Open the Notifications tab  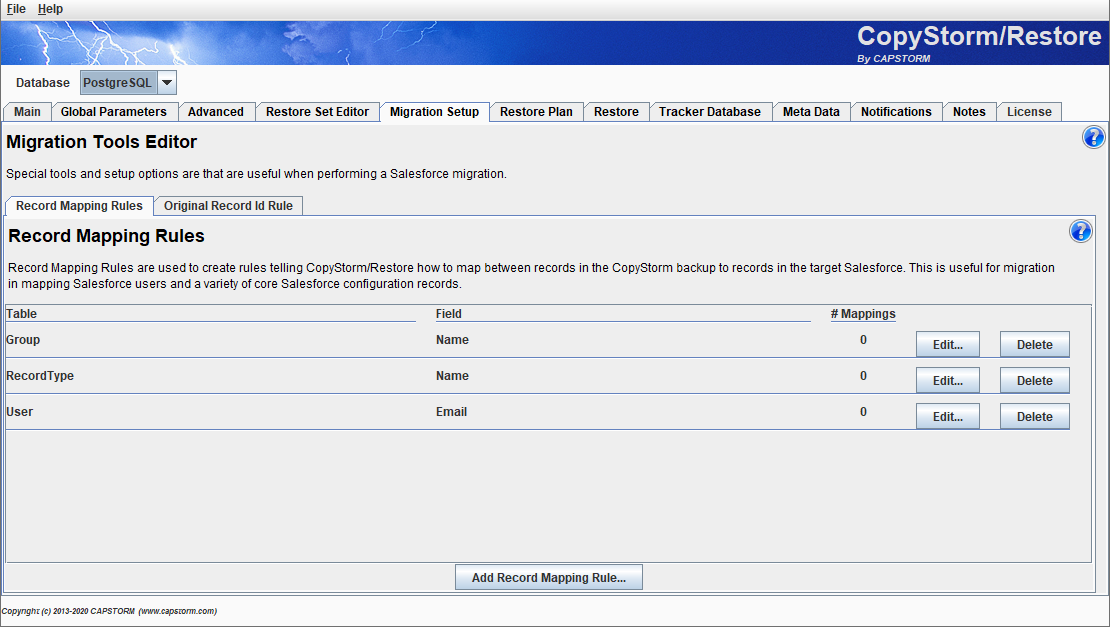896,112
